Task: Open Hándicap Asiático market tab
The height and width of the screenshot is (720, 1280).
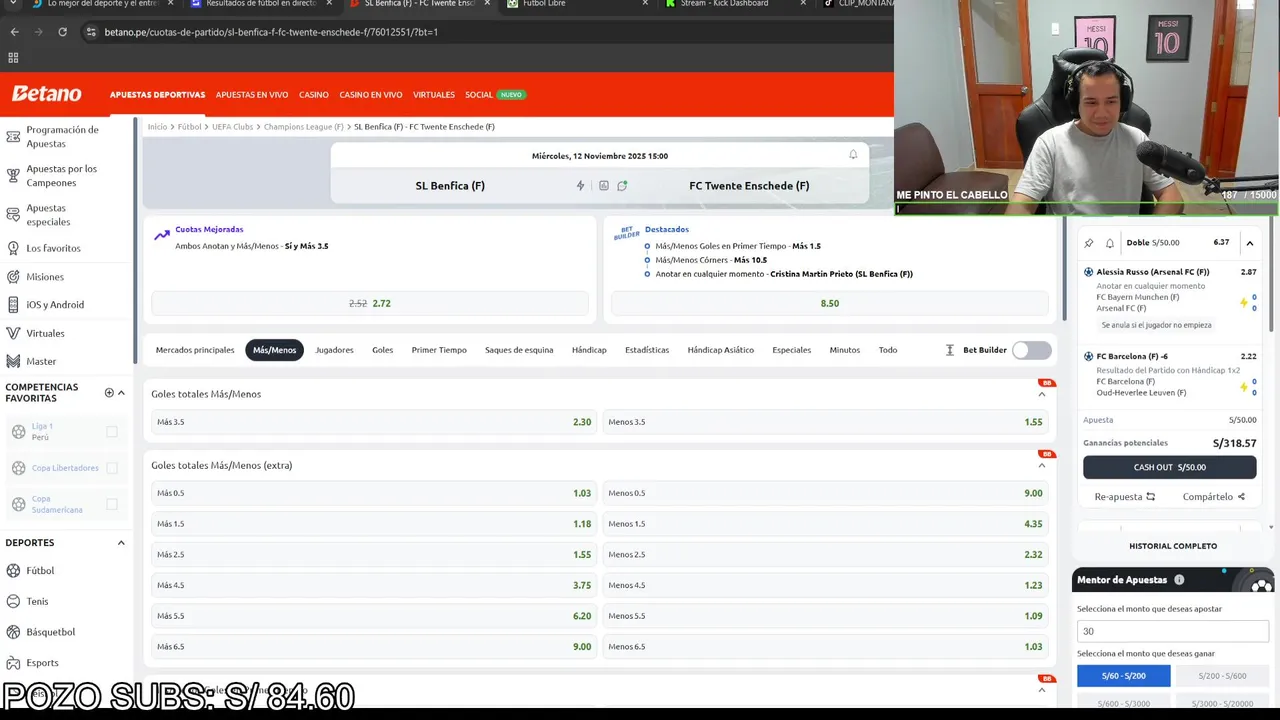Action: (x=720, y=350)
